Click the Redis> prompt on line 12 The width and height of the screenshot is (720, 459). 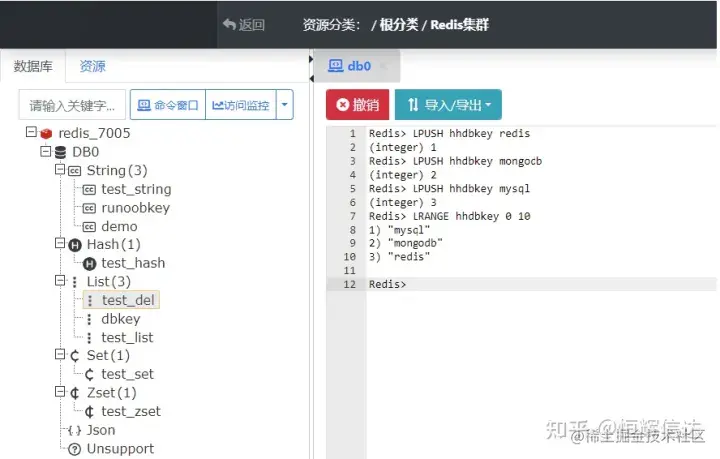click(x=388, y=284)
